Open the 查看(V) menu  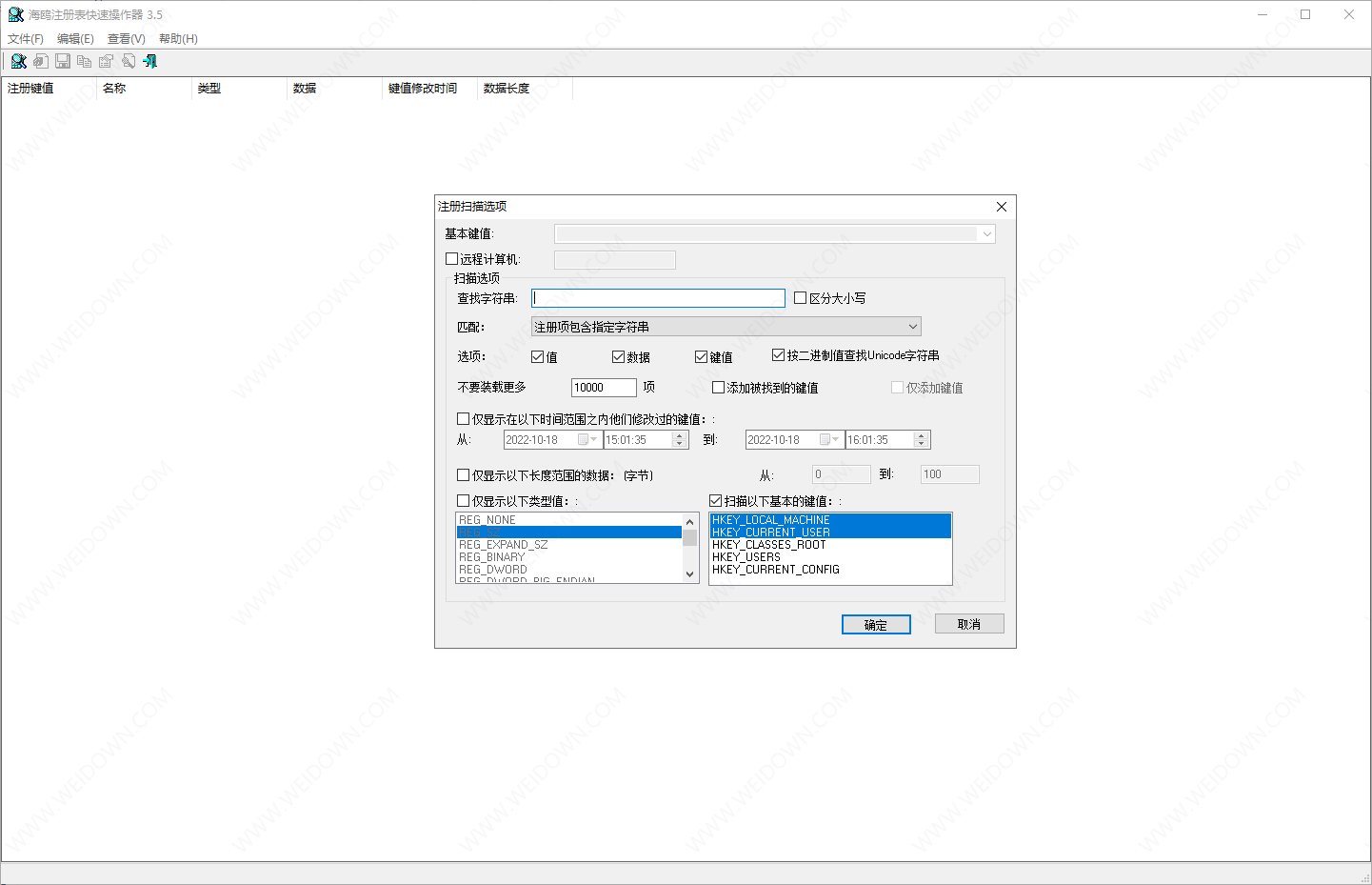tap(127, 39)
